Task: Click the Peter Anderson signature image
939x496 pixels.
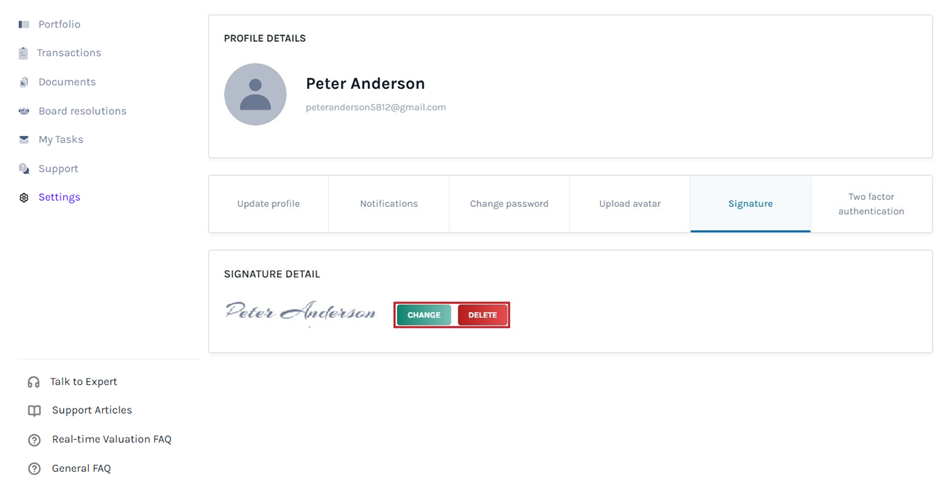Action: click(300, 312)
